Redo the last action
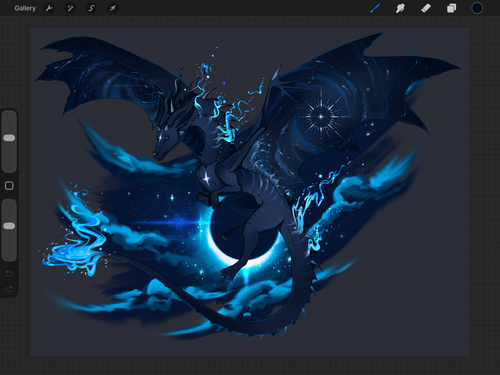This screenshot has height=375, width=500. point(9,289)
